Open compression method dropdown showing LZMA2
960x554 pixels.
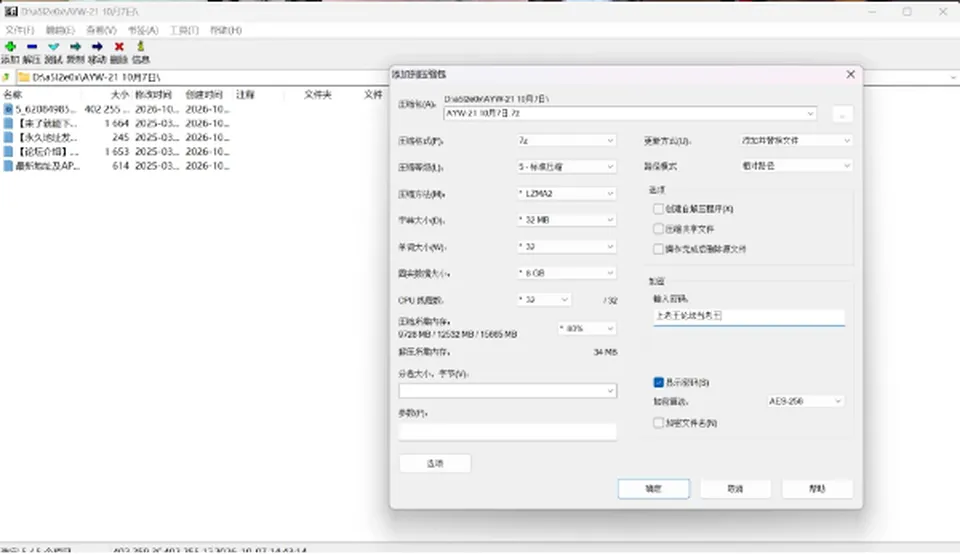click(566, 193)
